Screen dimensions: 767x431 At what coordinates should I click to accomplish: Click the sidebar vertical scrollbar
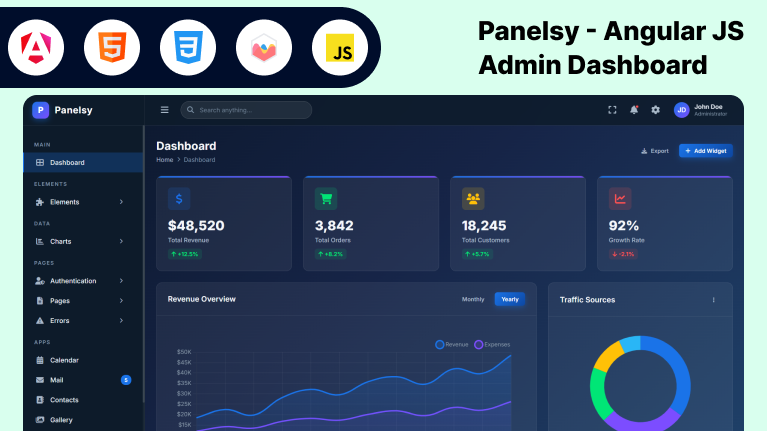[x=143, y=264]
